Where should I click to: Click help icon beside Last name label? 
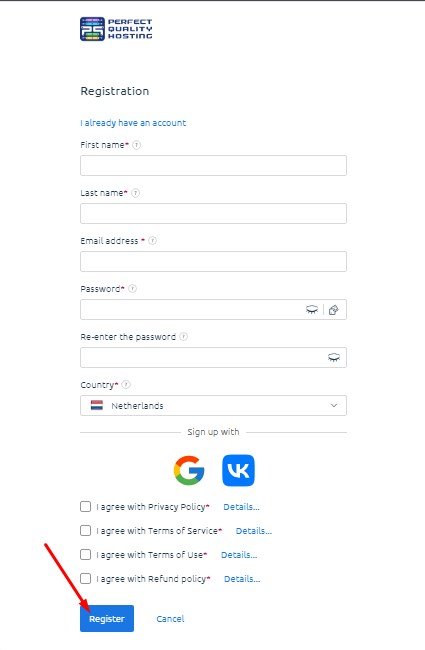pos(135,193)
